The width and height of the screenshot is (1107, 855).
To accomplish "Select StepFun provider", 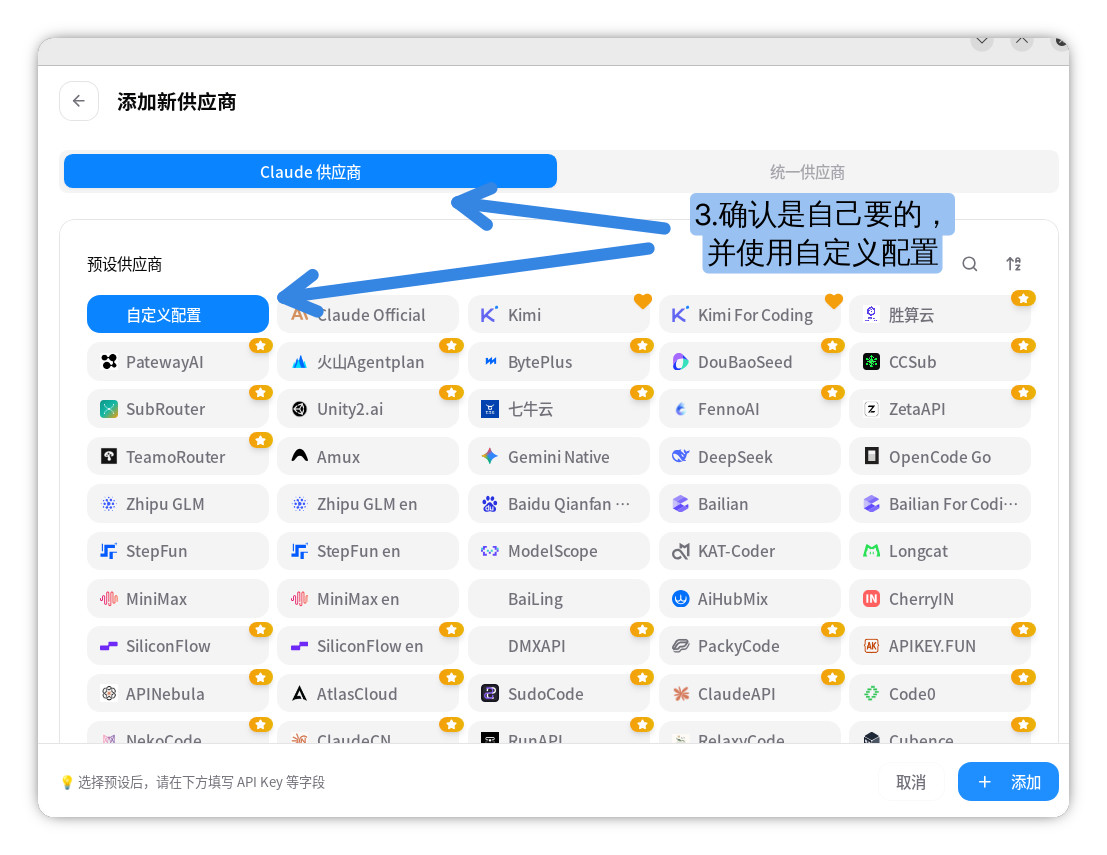I will point(178,551).
